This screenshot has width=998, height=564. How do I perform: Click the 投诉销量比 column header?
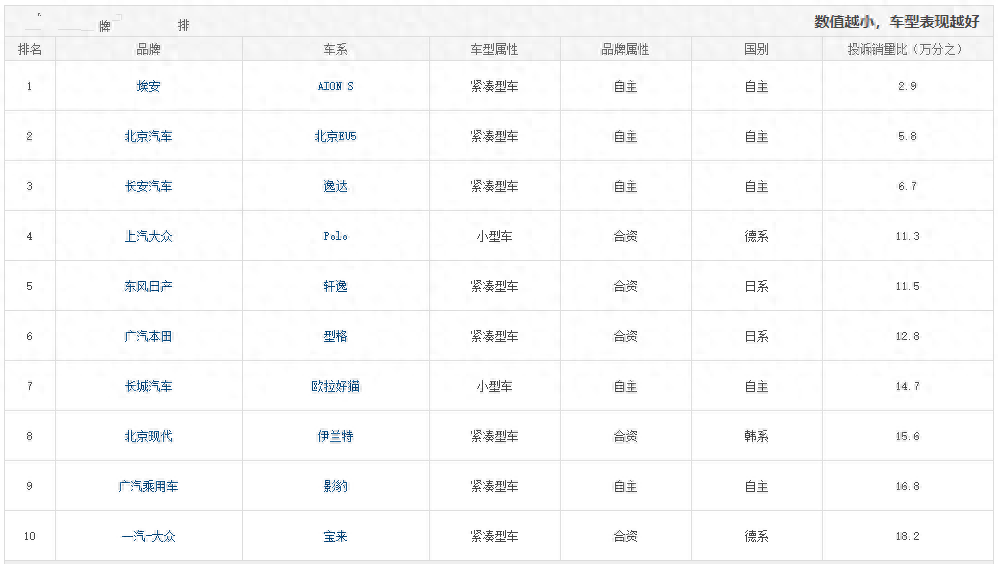point(907,49)
